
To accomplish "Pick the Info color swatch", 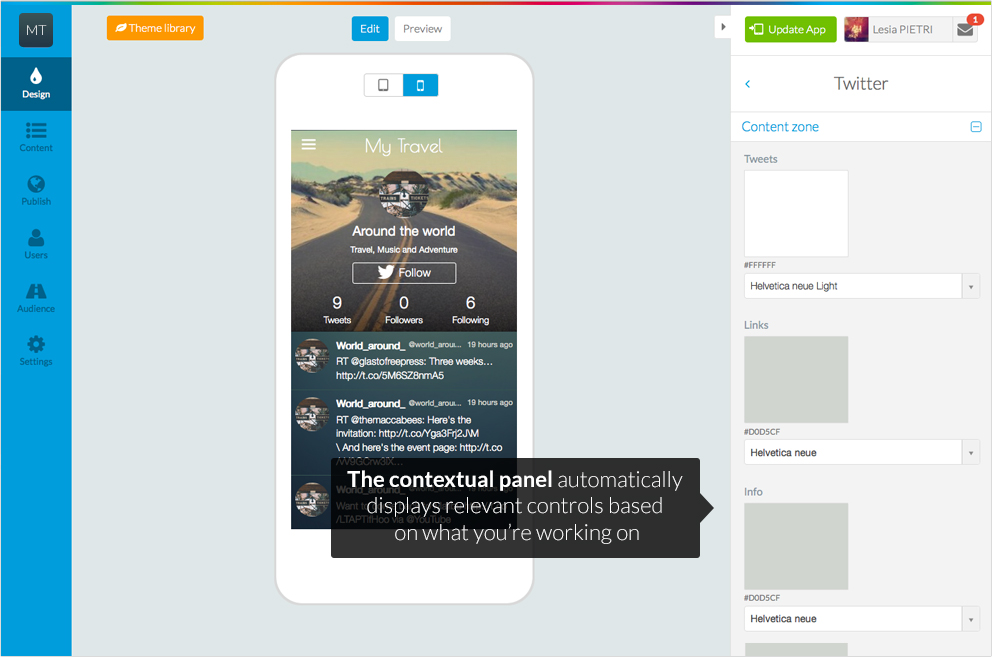I will (796, 546).
